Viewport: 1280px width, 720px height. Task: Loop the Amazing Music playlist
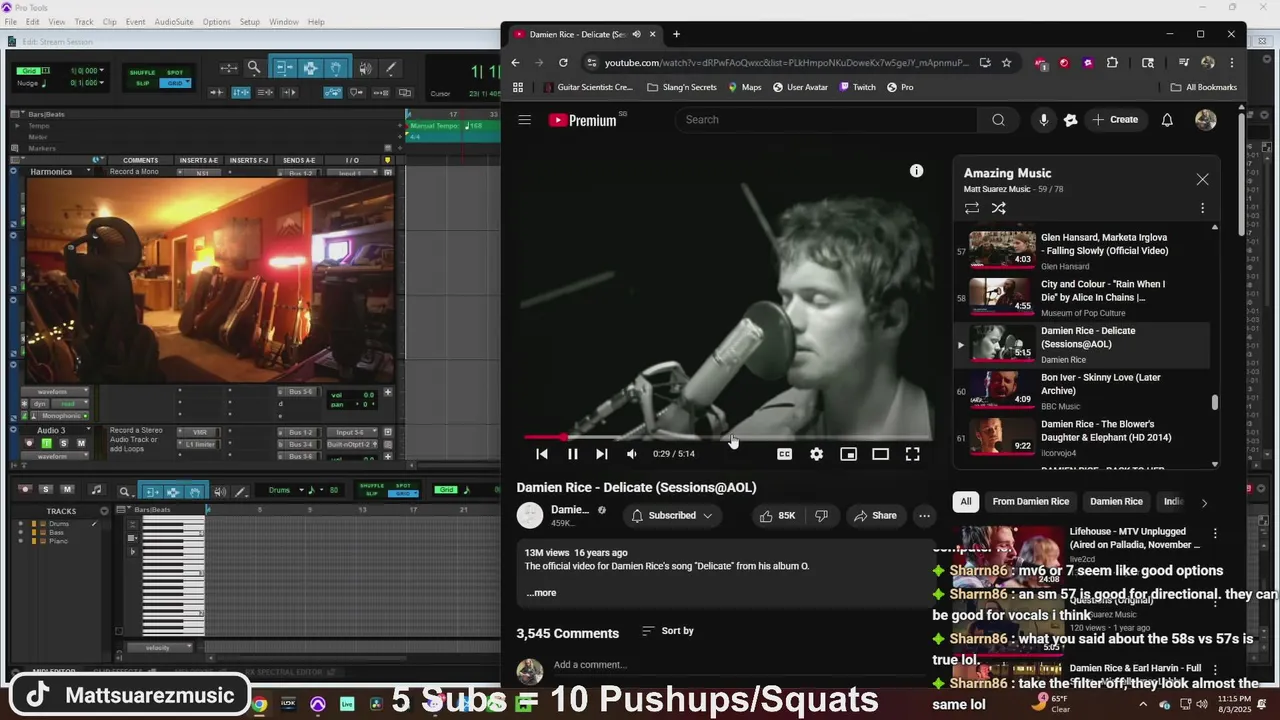[x=971, y=208]
